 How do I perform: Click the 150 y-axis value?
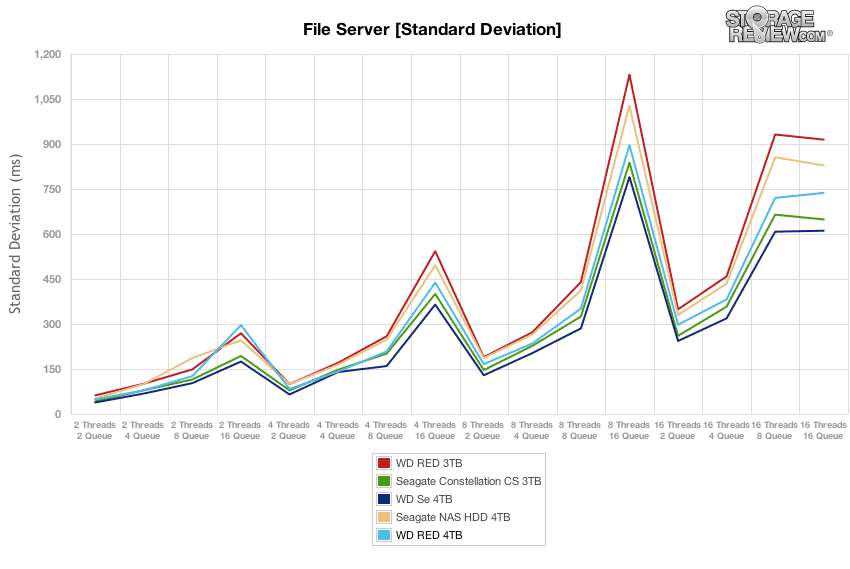tap(53, 370)
